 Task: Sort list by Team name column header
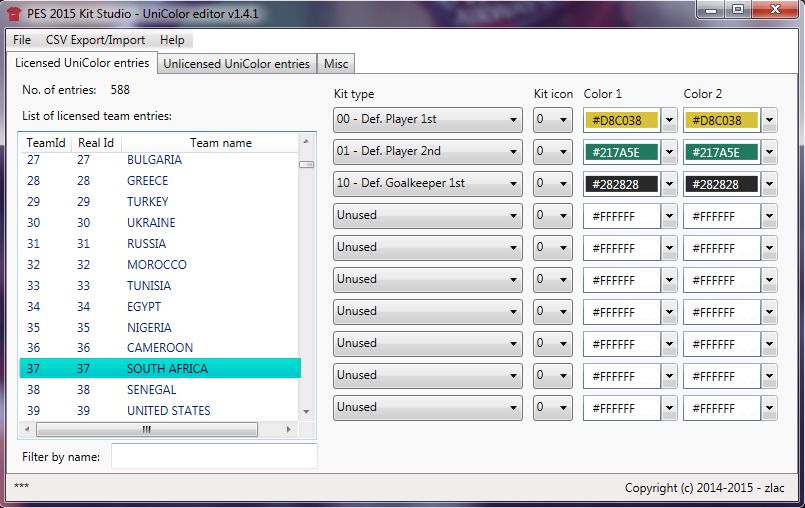click(220, 143)
